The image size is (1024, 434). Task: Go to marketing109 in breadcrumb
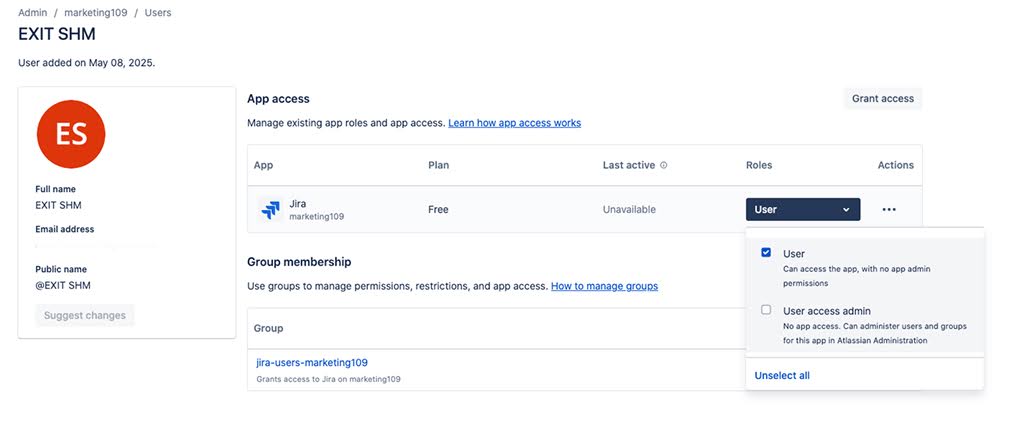click(95, 12)
